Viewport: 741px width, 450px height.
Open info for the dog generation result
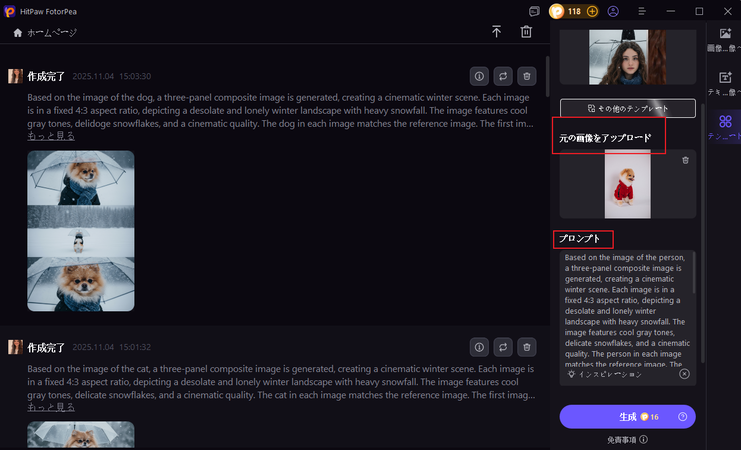(x=479, y=76)
